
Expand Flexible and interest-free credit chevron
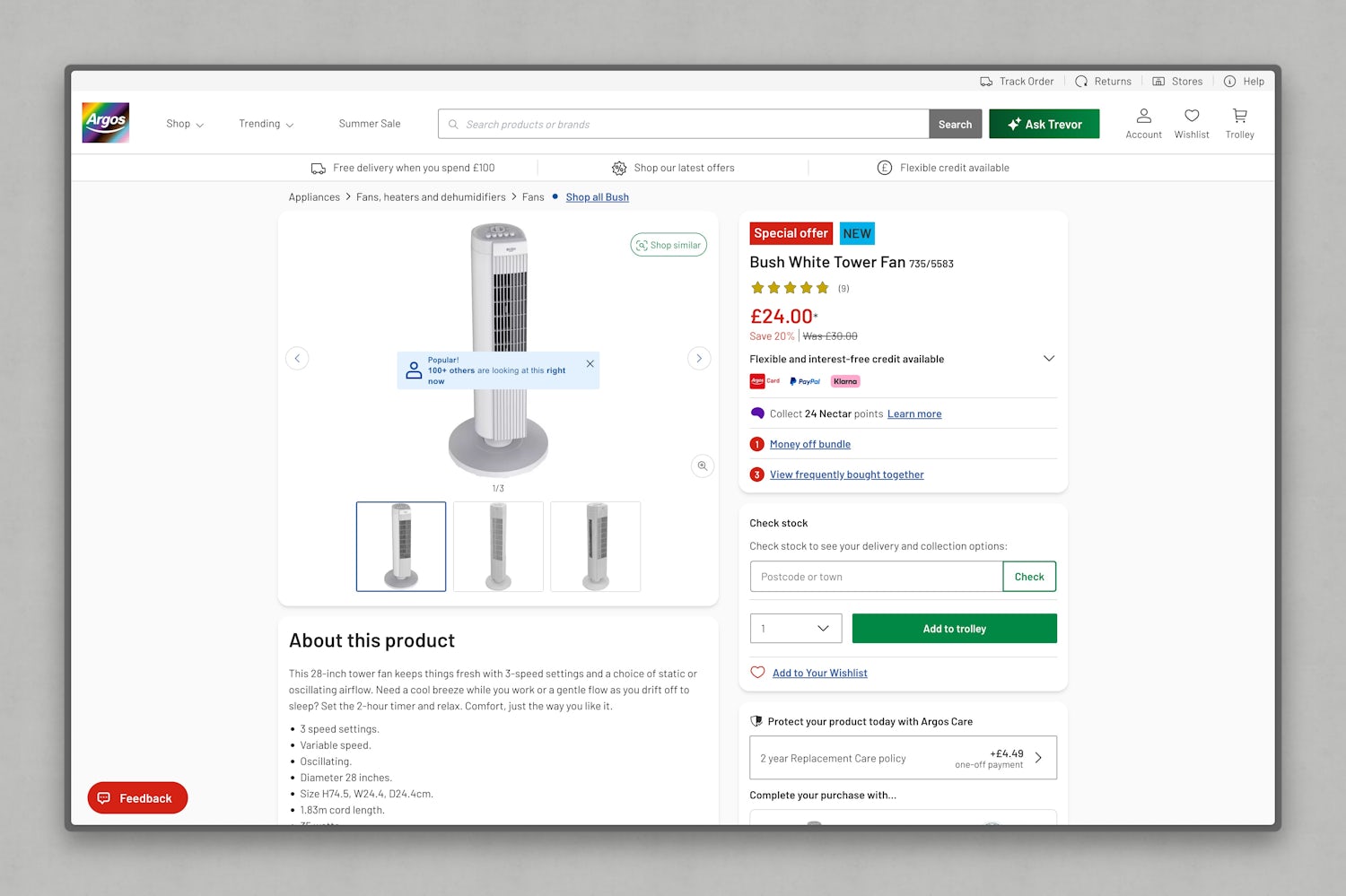pyautogui.click(x=1048, y=359)
